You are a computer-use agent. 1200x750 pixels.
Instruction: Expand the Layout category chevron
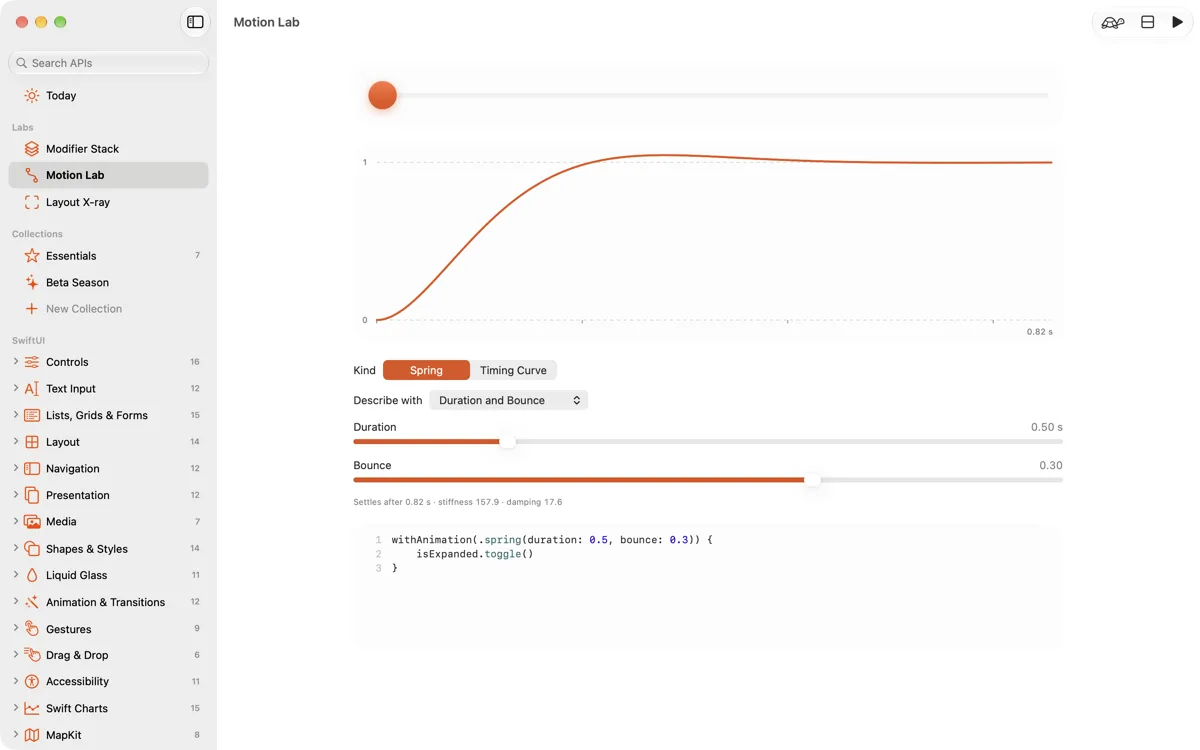15,442
